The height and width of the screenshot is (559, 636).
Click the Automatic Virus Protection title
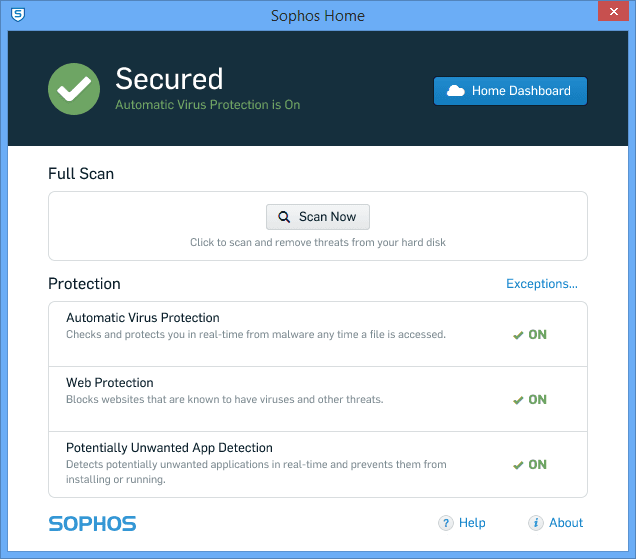pyautogui.click(x=143, y=318)
